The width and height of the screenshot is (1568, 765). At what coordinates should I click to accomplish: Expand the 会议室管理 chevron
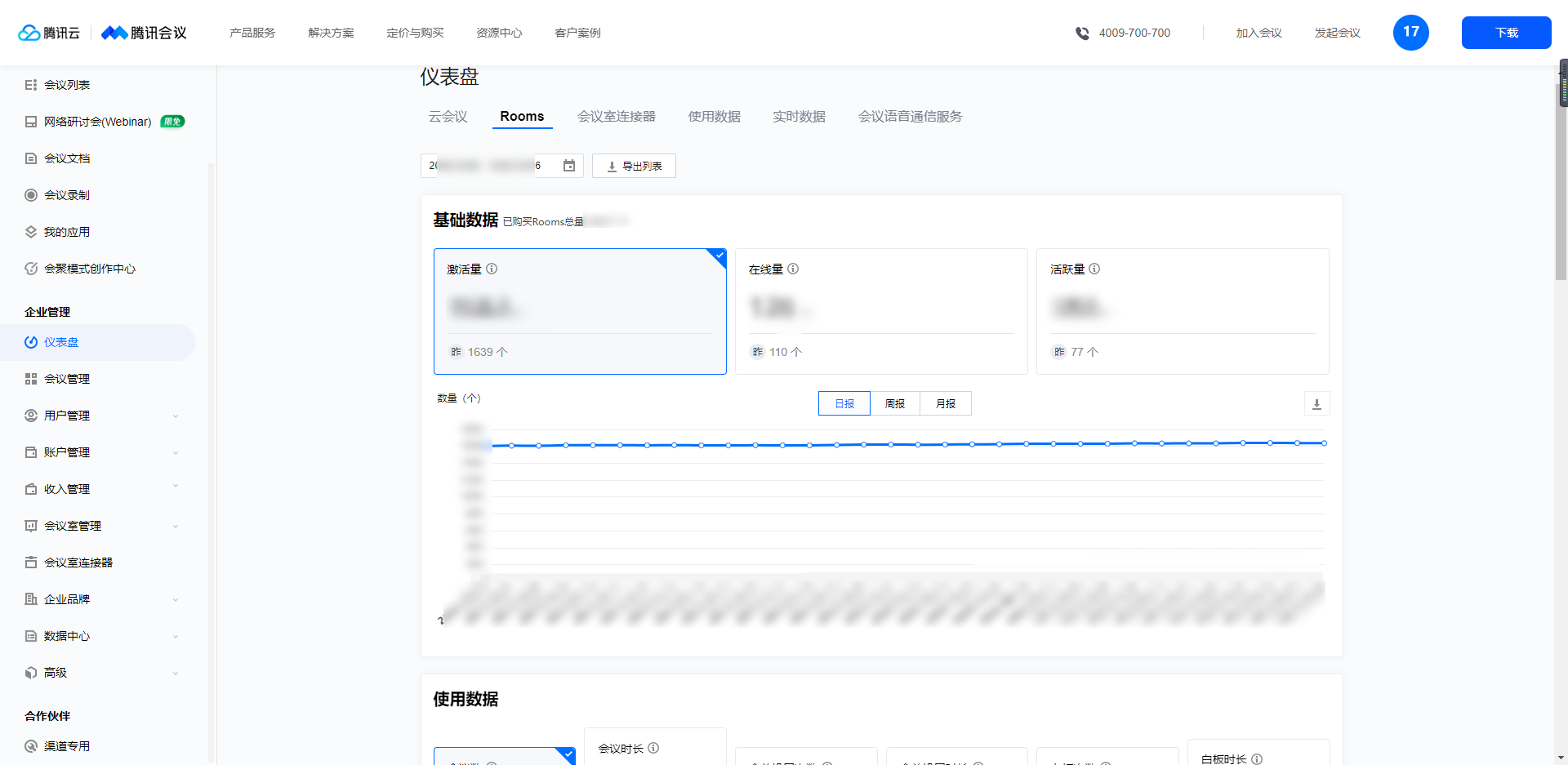(176, 527)
